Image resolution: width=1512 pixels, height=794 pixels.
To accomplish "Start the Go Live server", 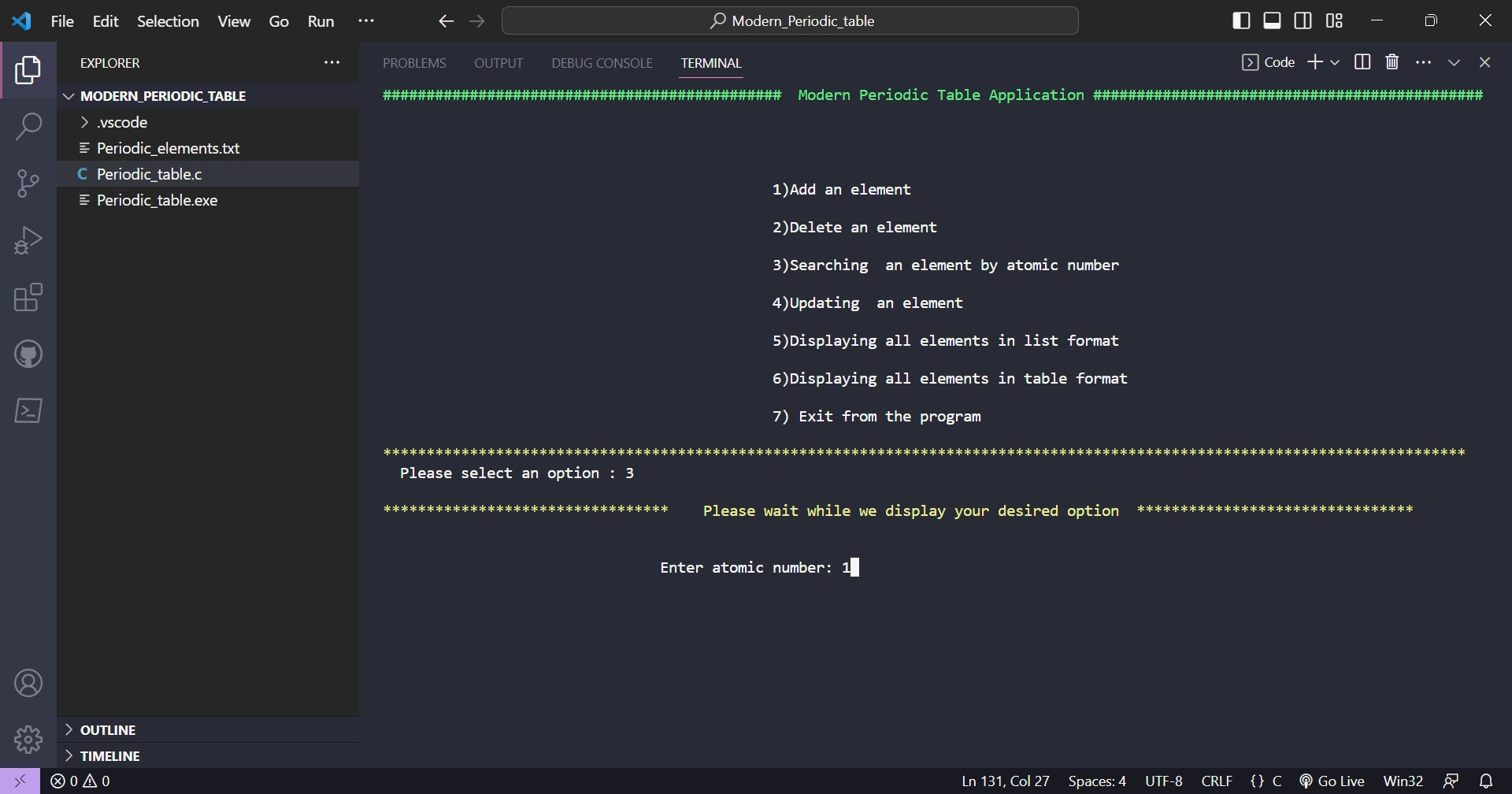I will [1332, 781].
